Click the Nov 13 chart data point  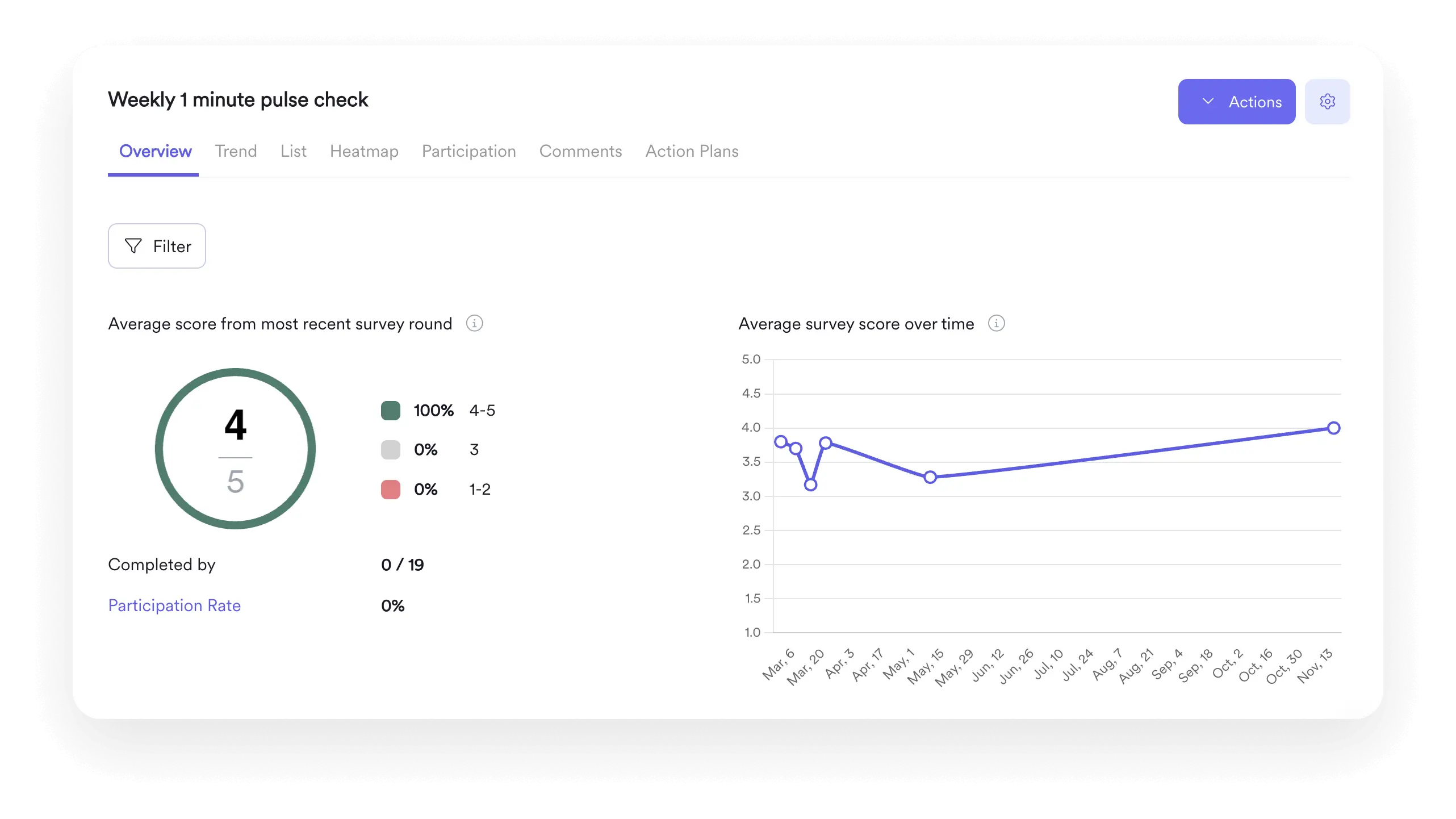1333,428
